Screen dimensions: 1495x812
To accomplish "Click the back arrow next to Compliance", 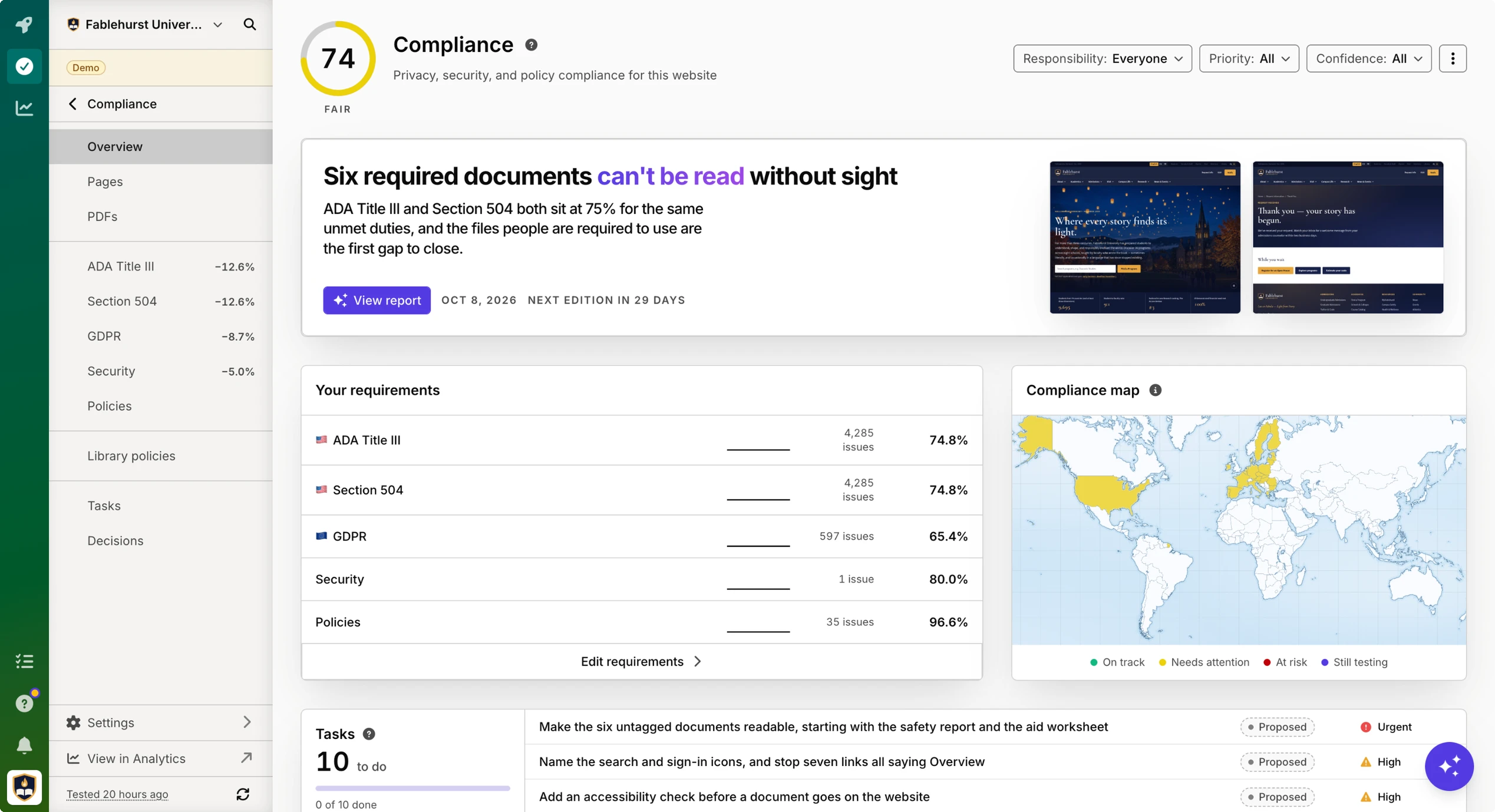I will tap(72, 104).
